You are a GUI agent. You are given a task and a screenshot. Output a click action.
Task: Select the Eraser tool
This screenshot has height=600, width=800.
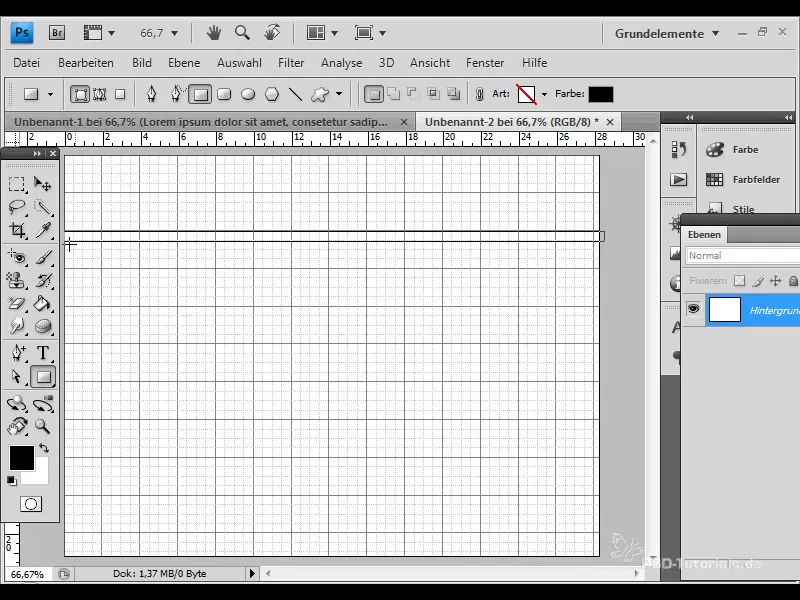[x=17, y=303]
